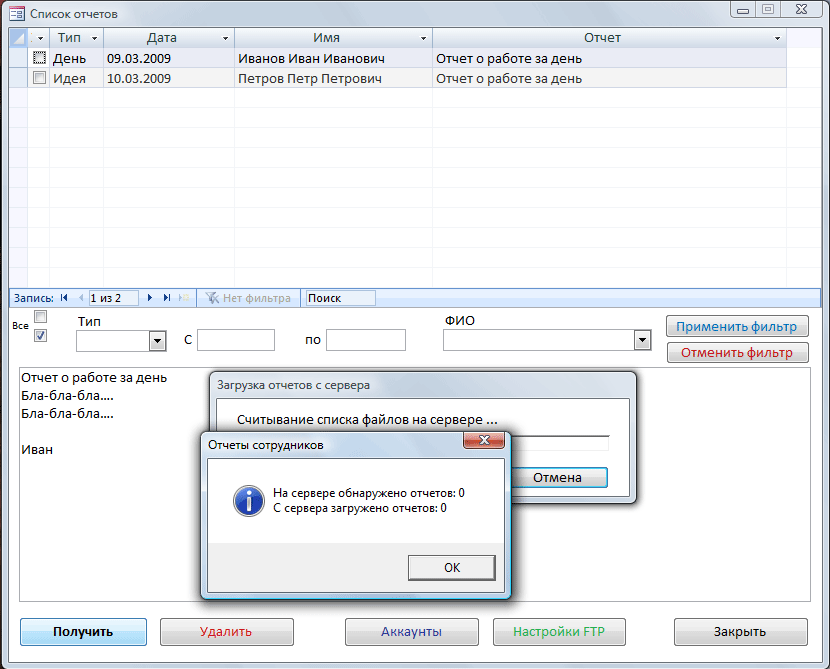The image size is (830, 669).
Task: Click the loading progress bar
Action: point(560,443)
